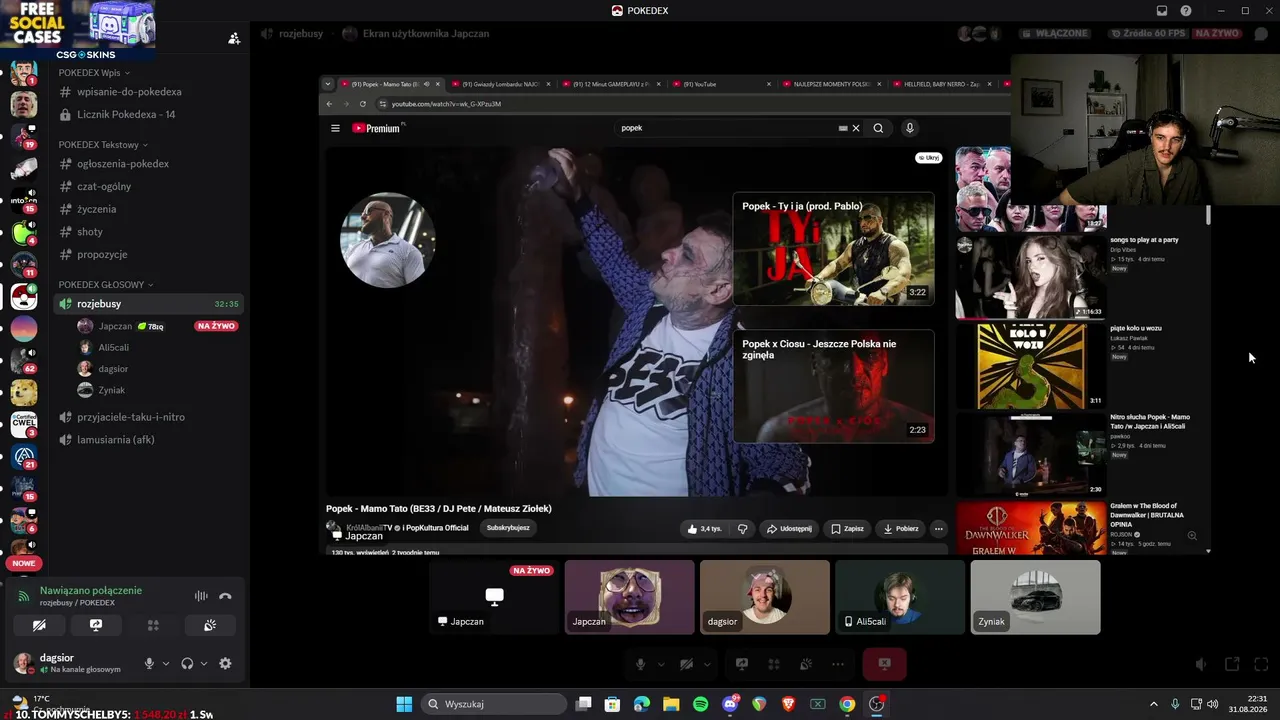Focus dagsior's participant tile
This screenshot has width=1280, height=720.
click(x=765, y=597)
